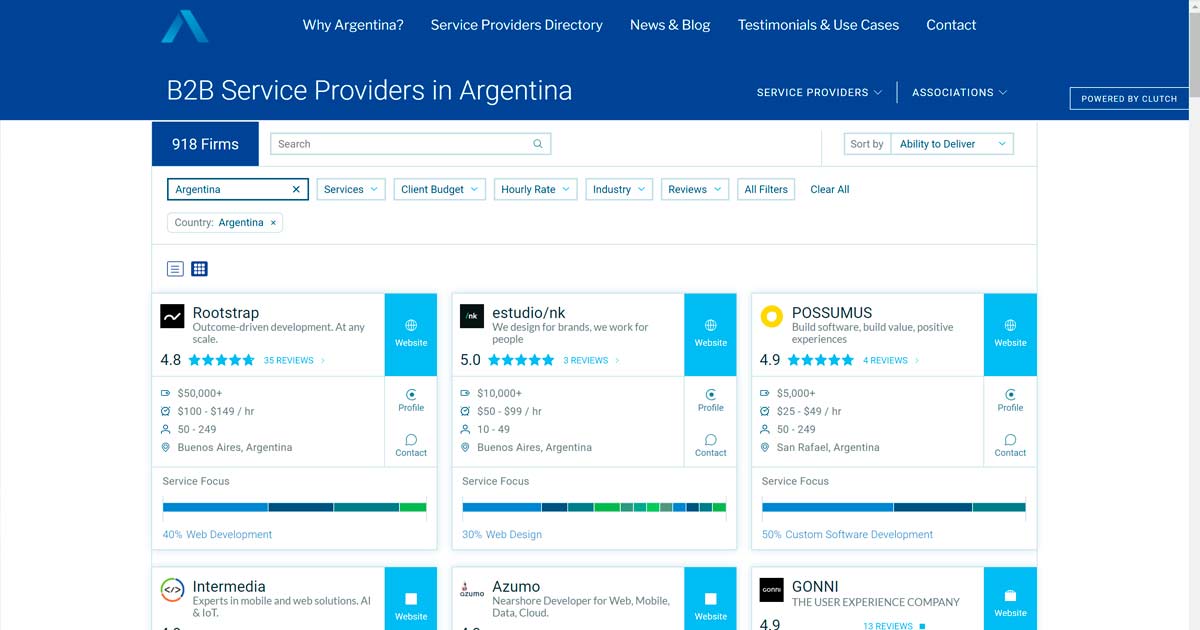Expand the Services filter dropdown
The width and height of the screenshot is (1200, 630).
(351, 189)
